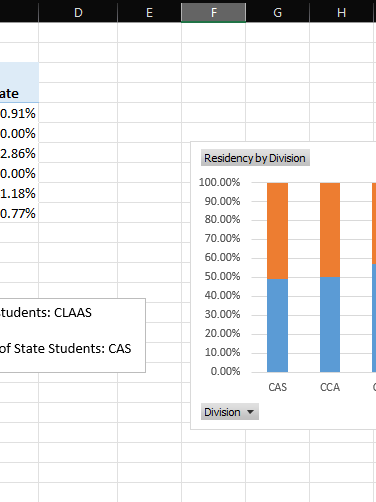Viewport: 376px width, 502px height.
Task: Select the cell showing 0.77%
Action: [19, 213]
